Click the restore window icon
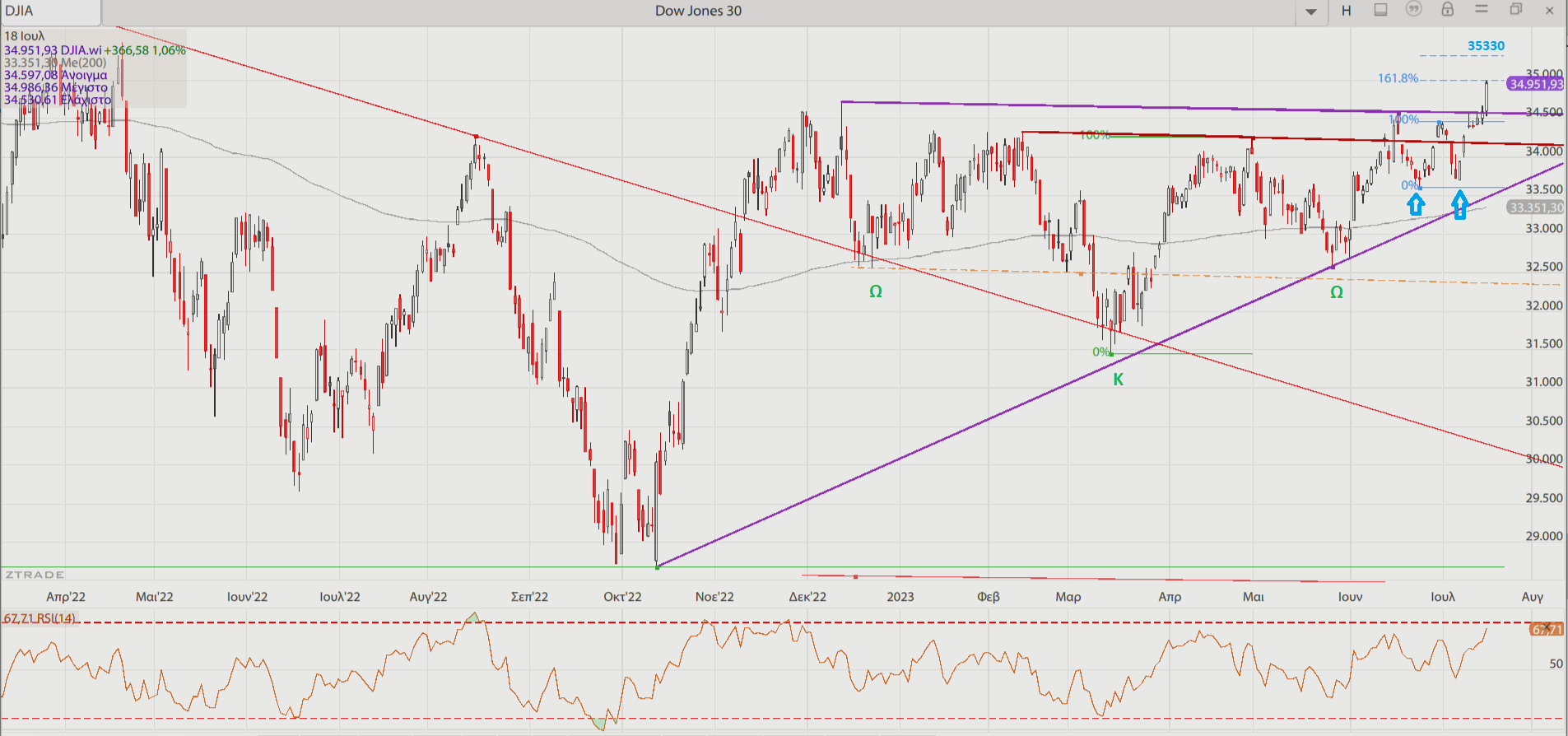The image size is (1568, 736). pos(1516,10)
